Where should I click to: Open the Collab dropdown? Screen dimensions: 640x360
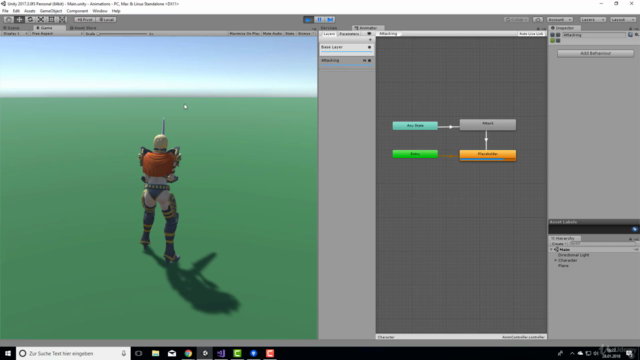516,20
